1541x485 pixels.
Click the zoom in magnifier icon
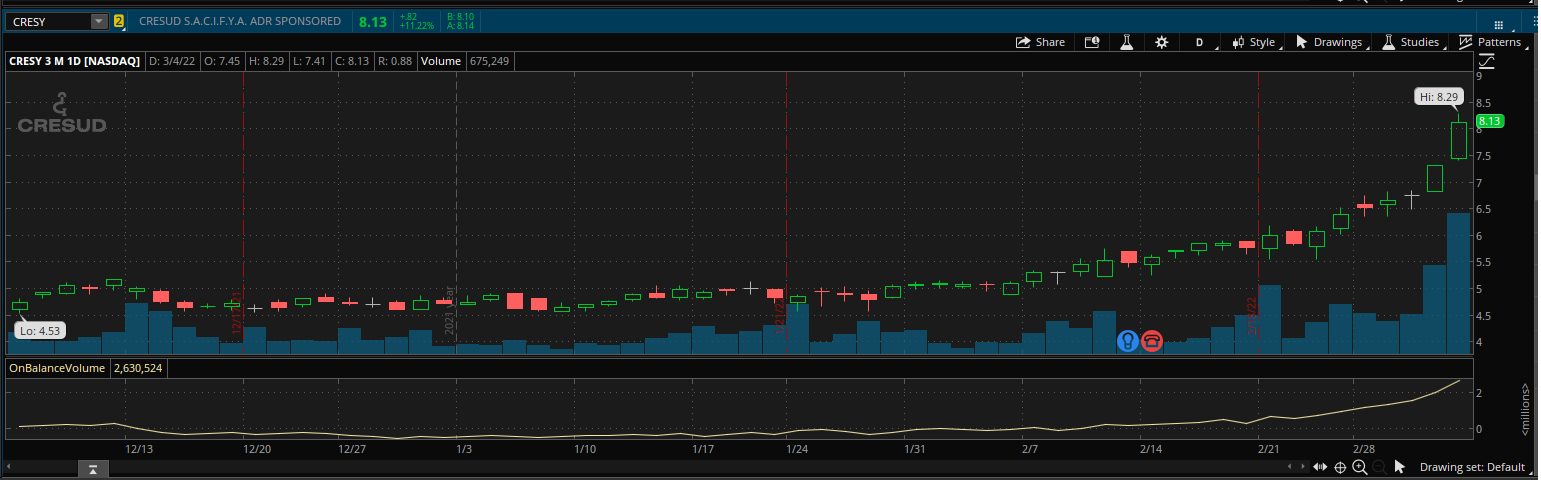point(1359,467)
